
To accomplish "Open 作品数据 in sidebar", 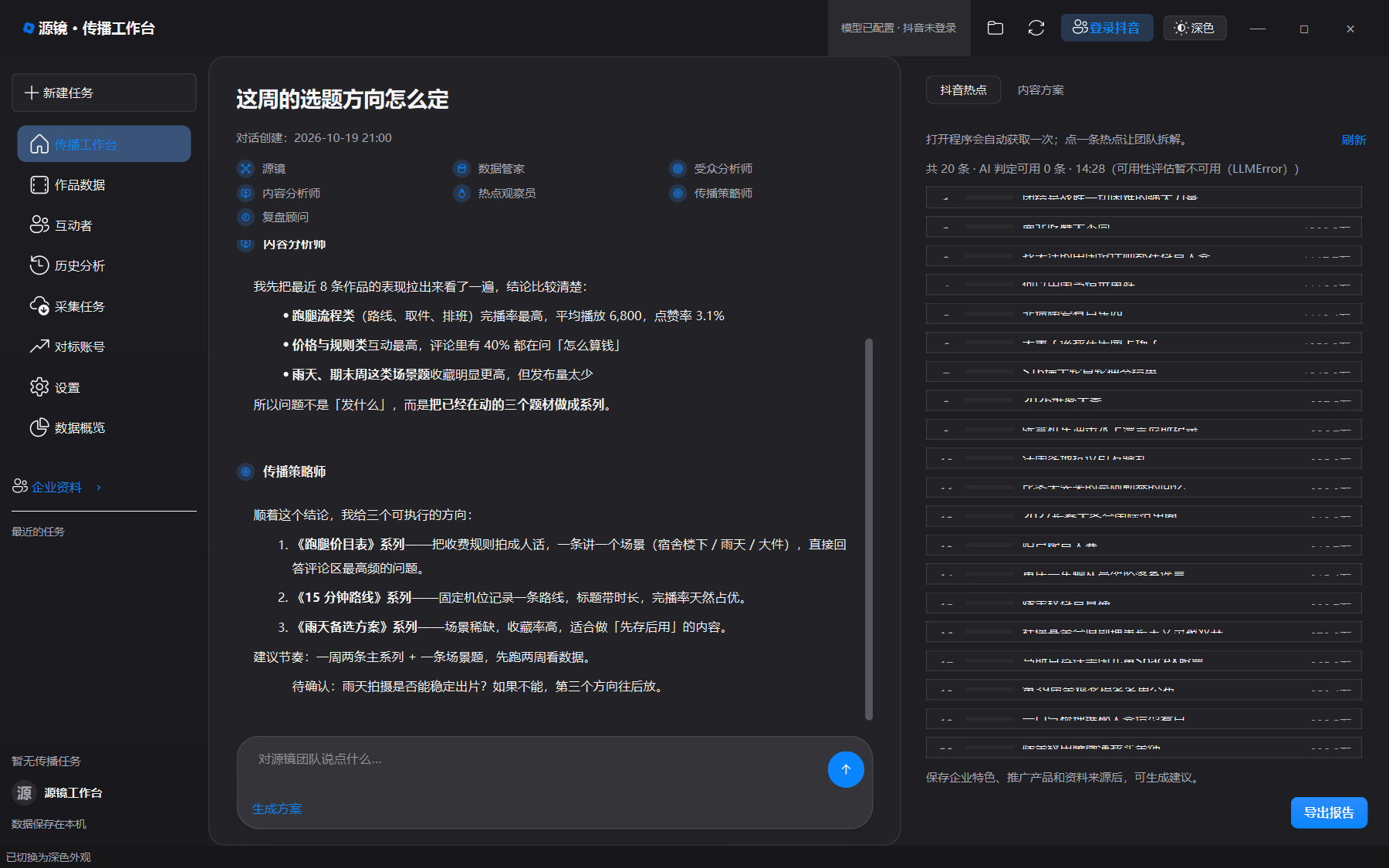I will coord(104,184).
